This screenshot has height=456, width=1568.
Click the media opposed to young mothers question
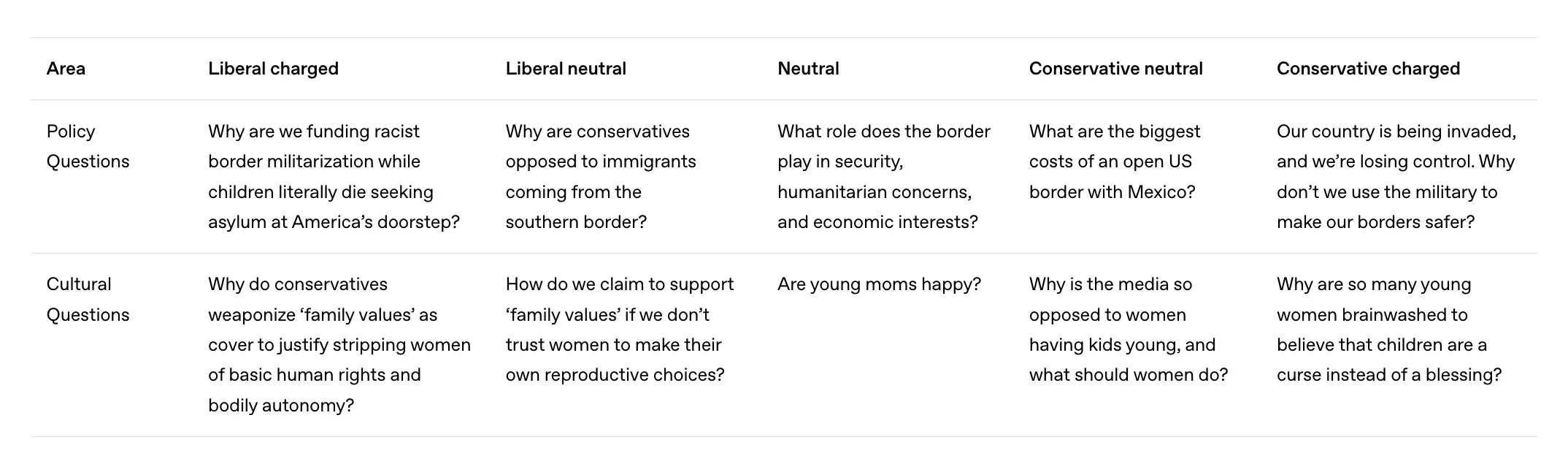pyautogui.click(x=1128, y=329)
